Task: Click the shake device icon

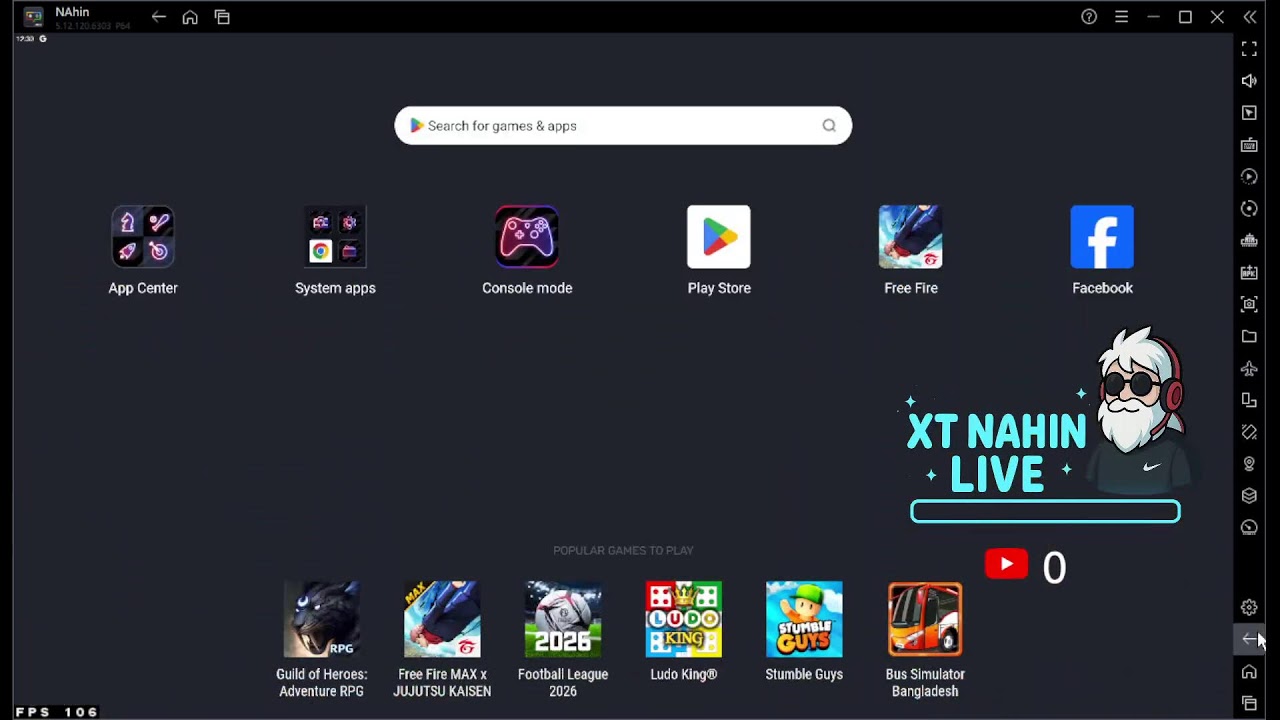Action: point(1249,432)
